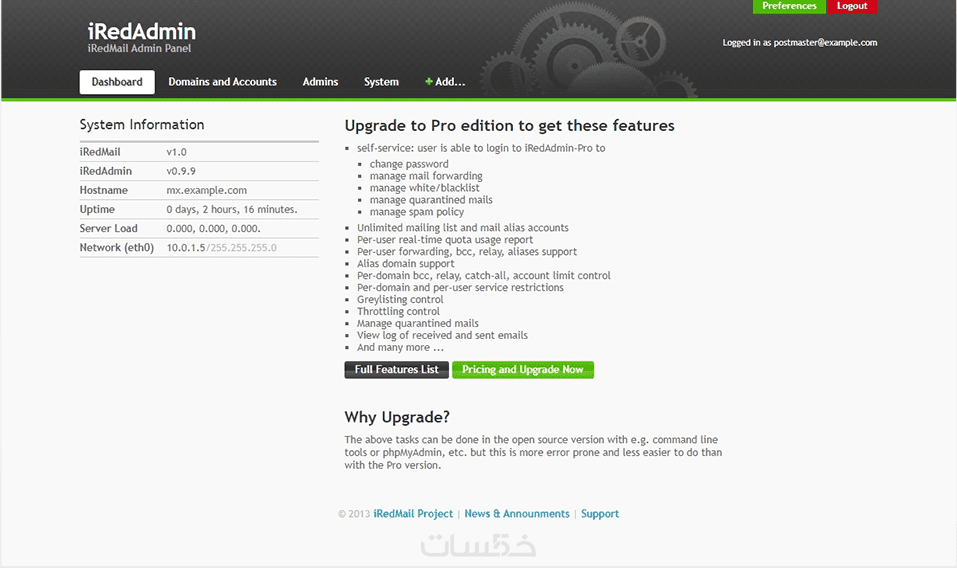Viewport: 957px width, 568px height.
Task: Click the manage spam policy item
Action: pyautogui.click(x=417, y=212)
